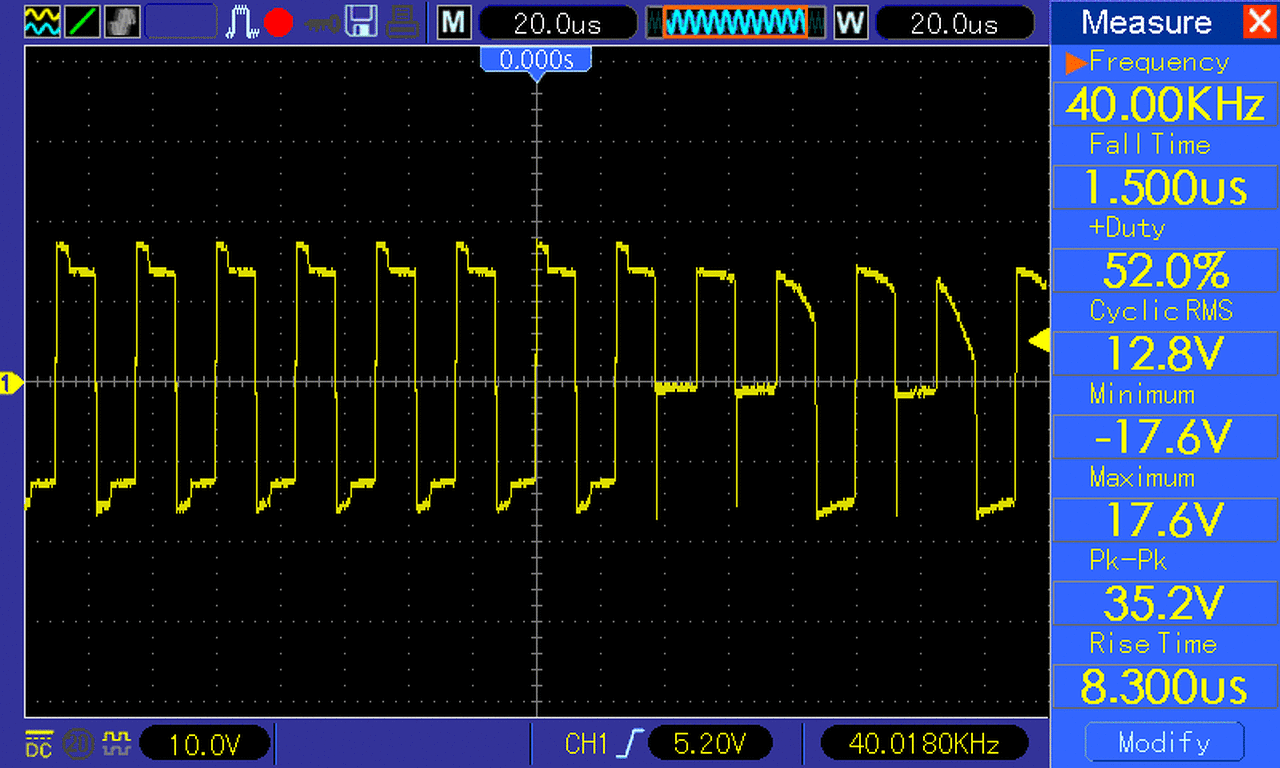This screenshot has width=1280, height=768.
Task: Click the yellow channel 1 ground marker
Action: [x=11, y=382]
